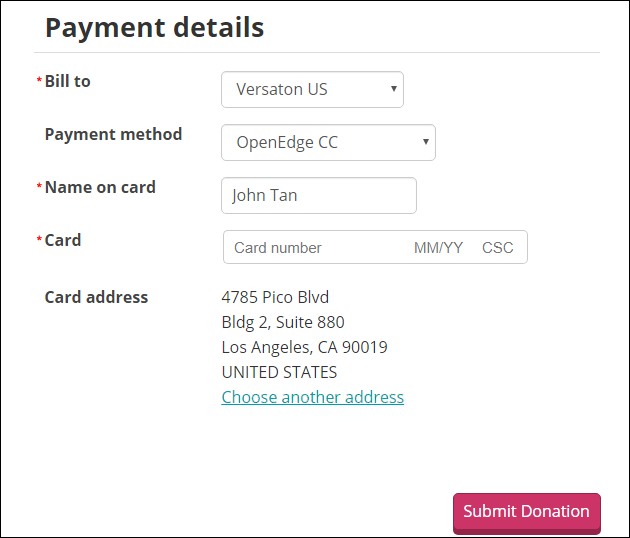Click the arrow on the Payment method dropdown
Image resolution: width=630 pixels, height=538 pixels.
tap(425, 142)
